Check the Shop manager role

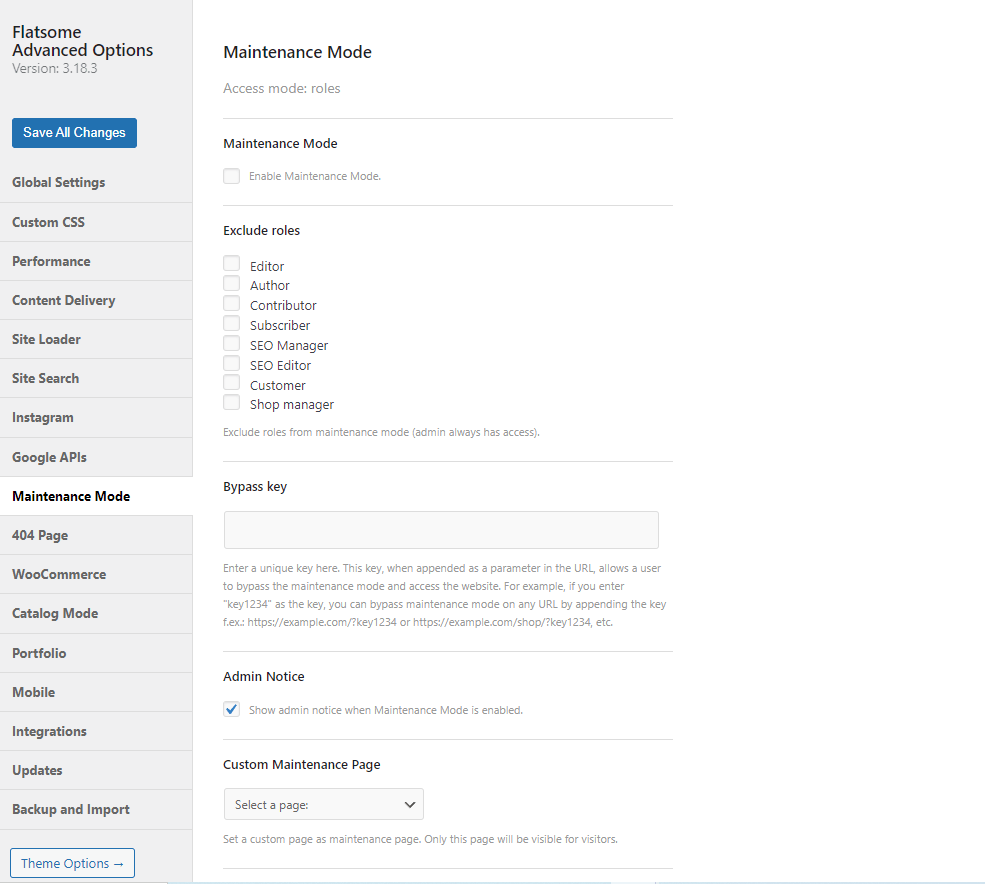click(x=231, y=402)
